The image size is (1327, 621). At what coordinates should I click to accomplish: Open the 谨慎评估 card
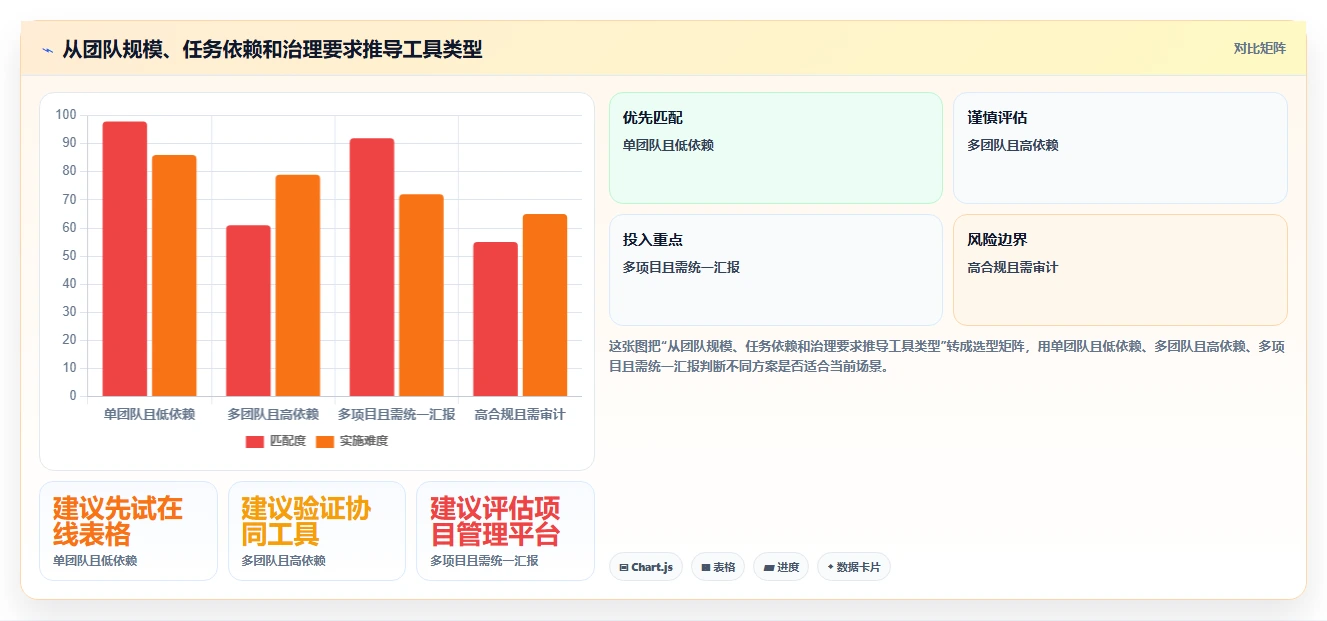1120,148
